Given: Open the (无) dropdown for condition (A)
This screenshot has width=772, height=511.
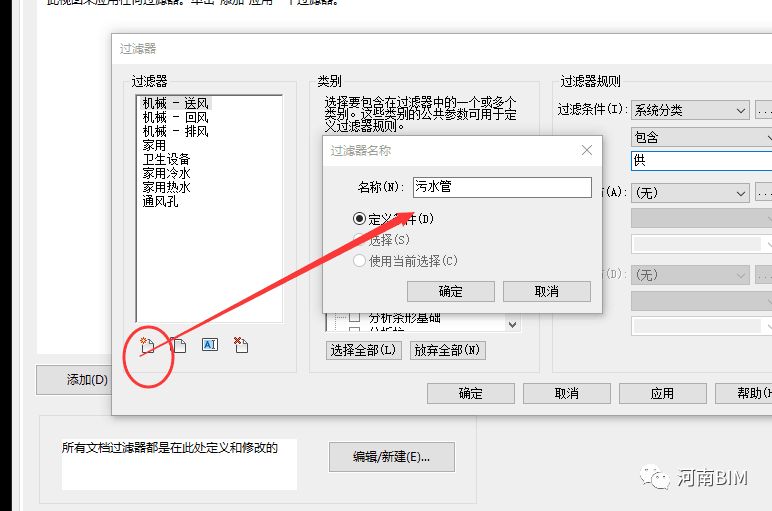Looking at the screenshot, I should [690, 192].
